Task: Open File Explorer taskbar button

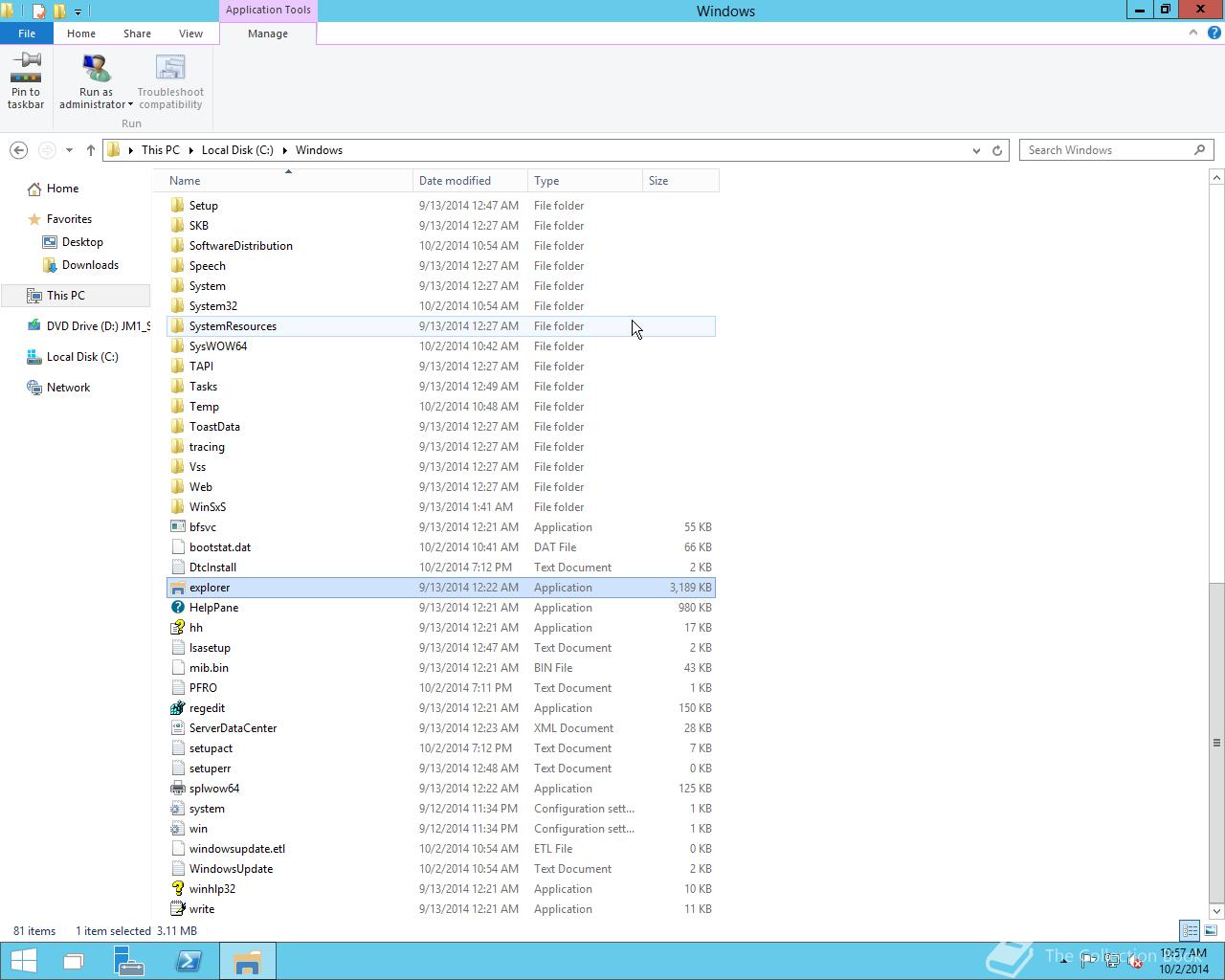Action: click(x=247, y=961)
